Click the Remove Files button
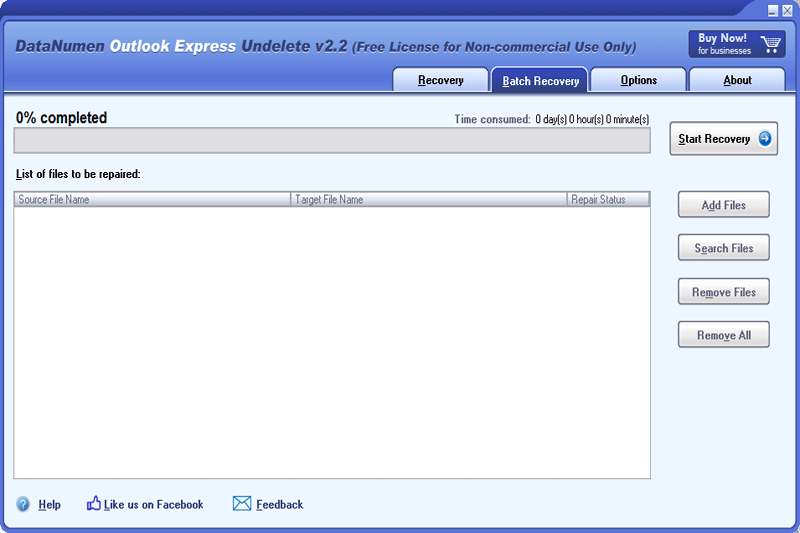The image size is (800, 533). coord(723,292)
